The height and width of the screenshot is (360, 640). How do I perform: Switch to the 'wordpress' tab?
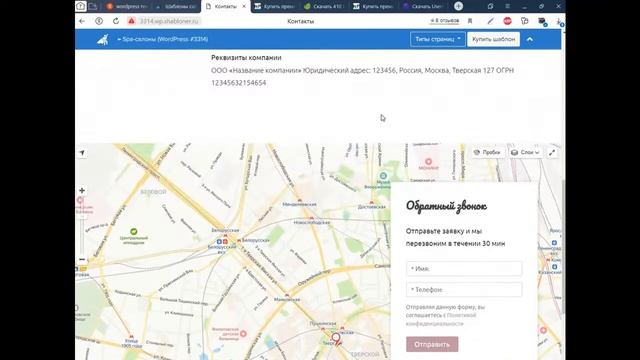[128, 6]
